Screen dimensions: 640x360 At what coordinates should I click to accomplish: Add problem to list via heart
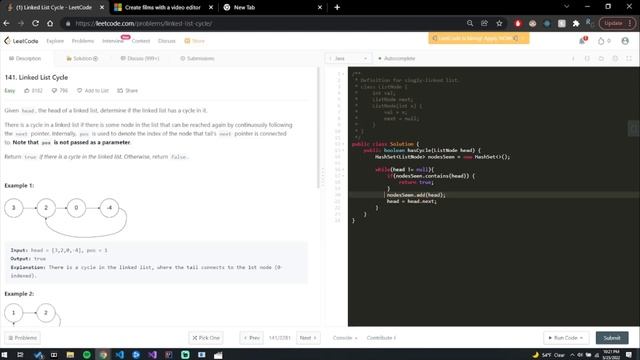80,91
